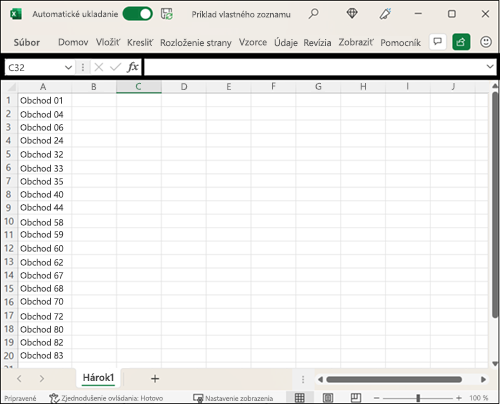Select Normal grid view in status bar

[300, 397]
